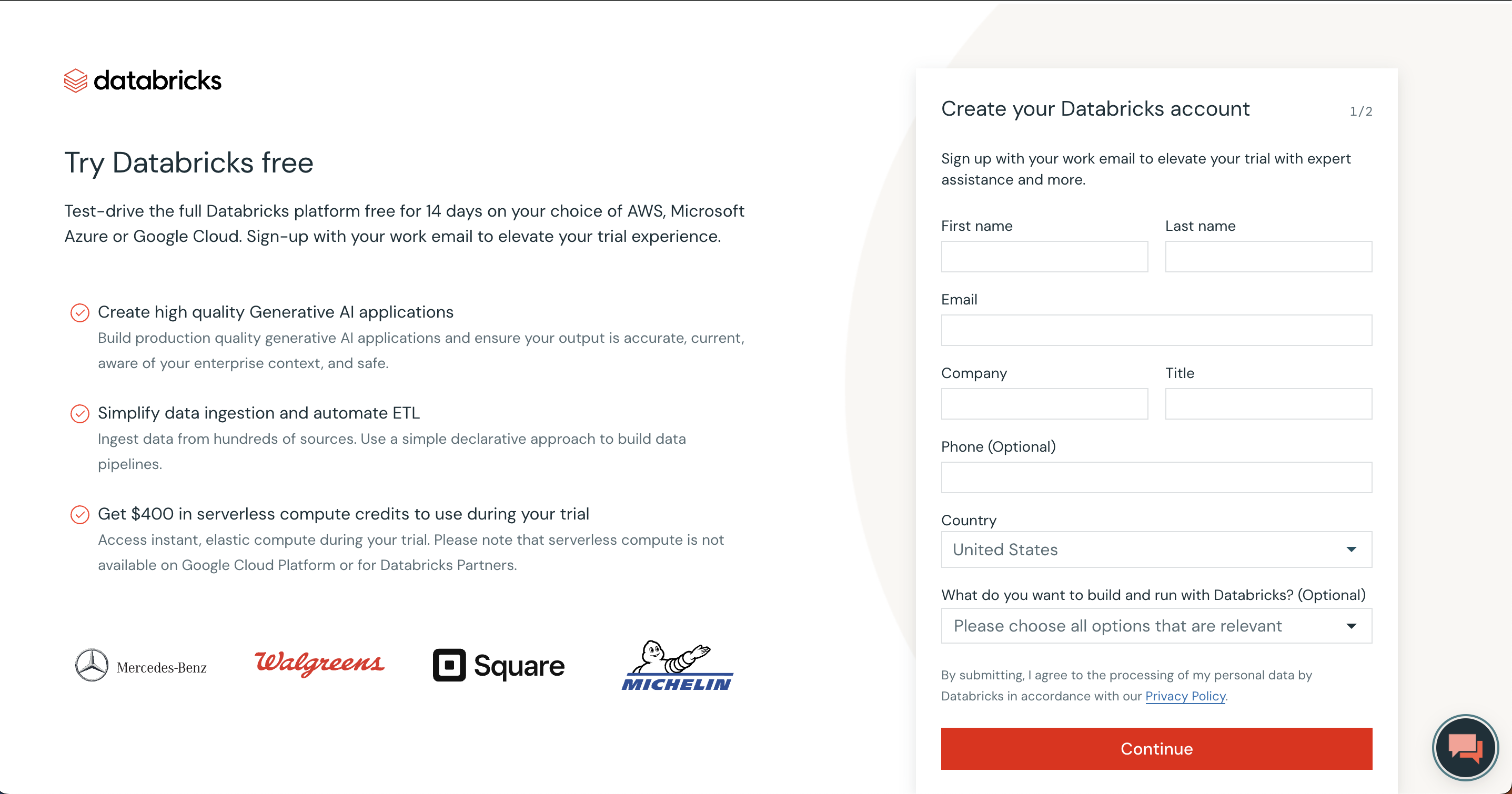The width and height of the screenshot is (1512, 794).
Task: Click the Databricks logo
Action: point(143,80)
